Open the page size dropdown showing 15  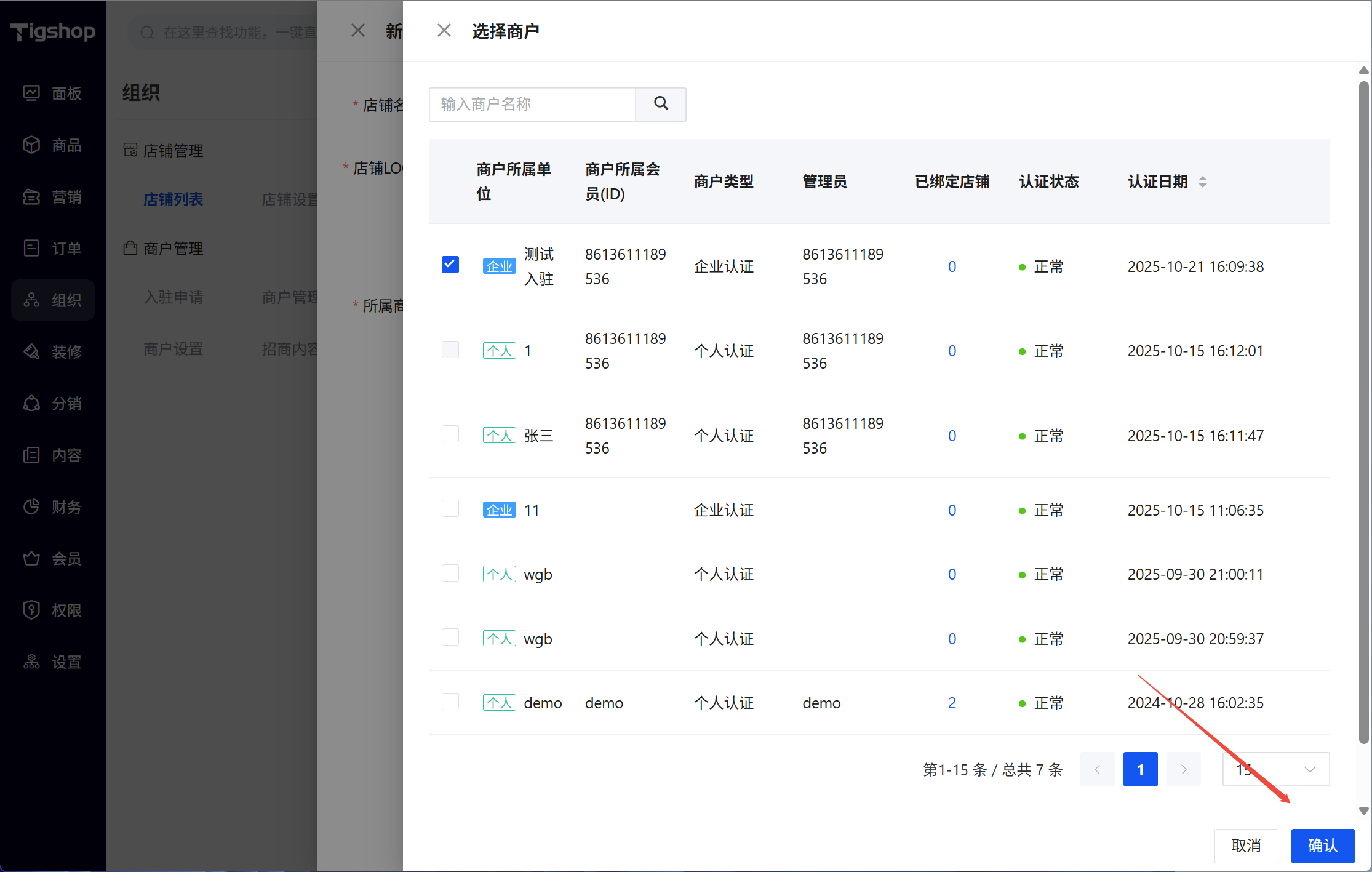[x=1275, y=769]
